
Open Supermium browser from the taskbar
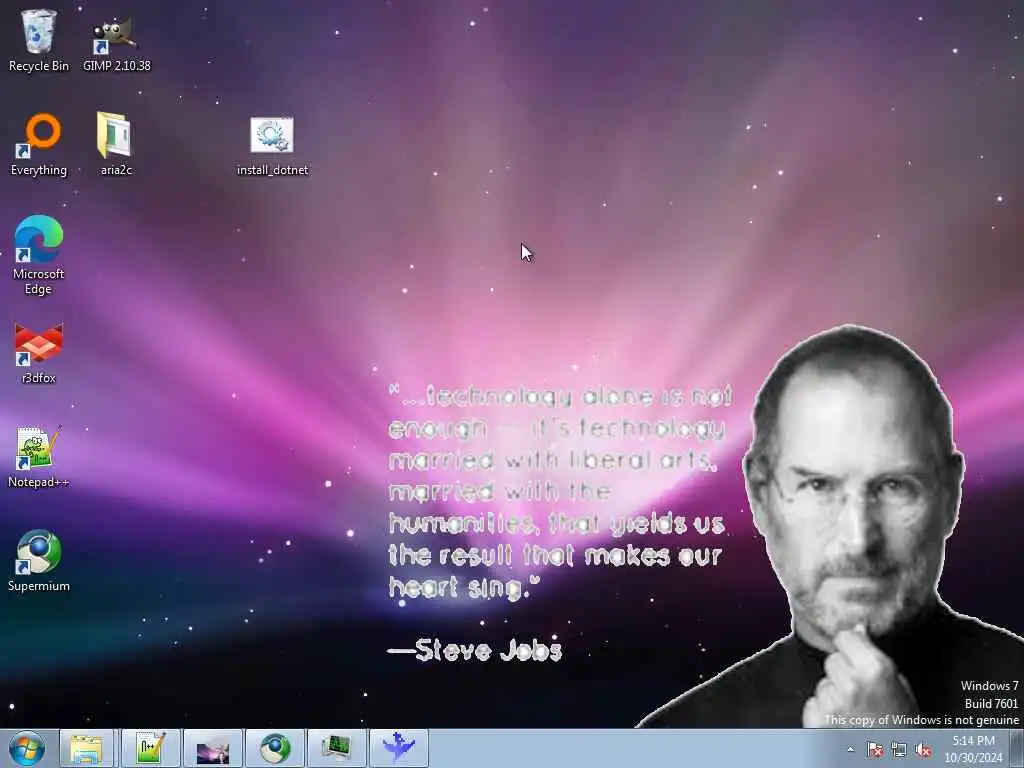click(275, 748)
